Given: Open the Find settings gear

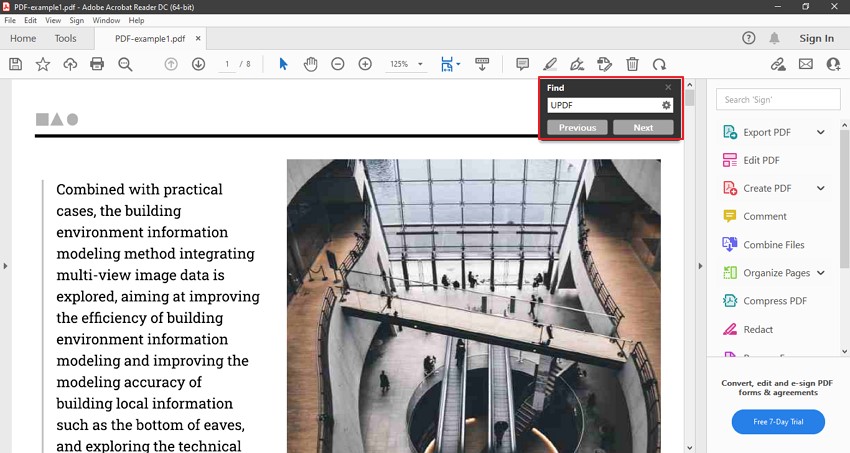Looking at the screenshot, I should pos(667,105).
